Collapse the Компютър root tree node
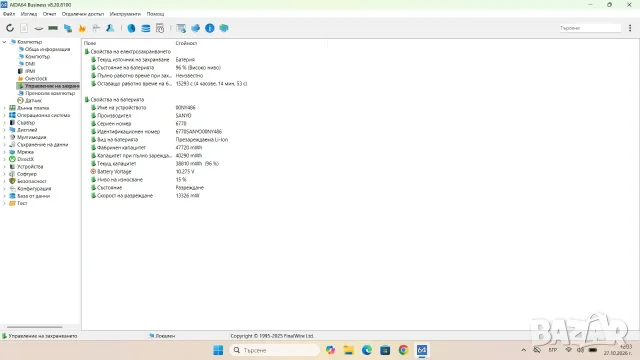Image resolution: width=640 pixels, height=360 pixels. (4, 42)
